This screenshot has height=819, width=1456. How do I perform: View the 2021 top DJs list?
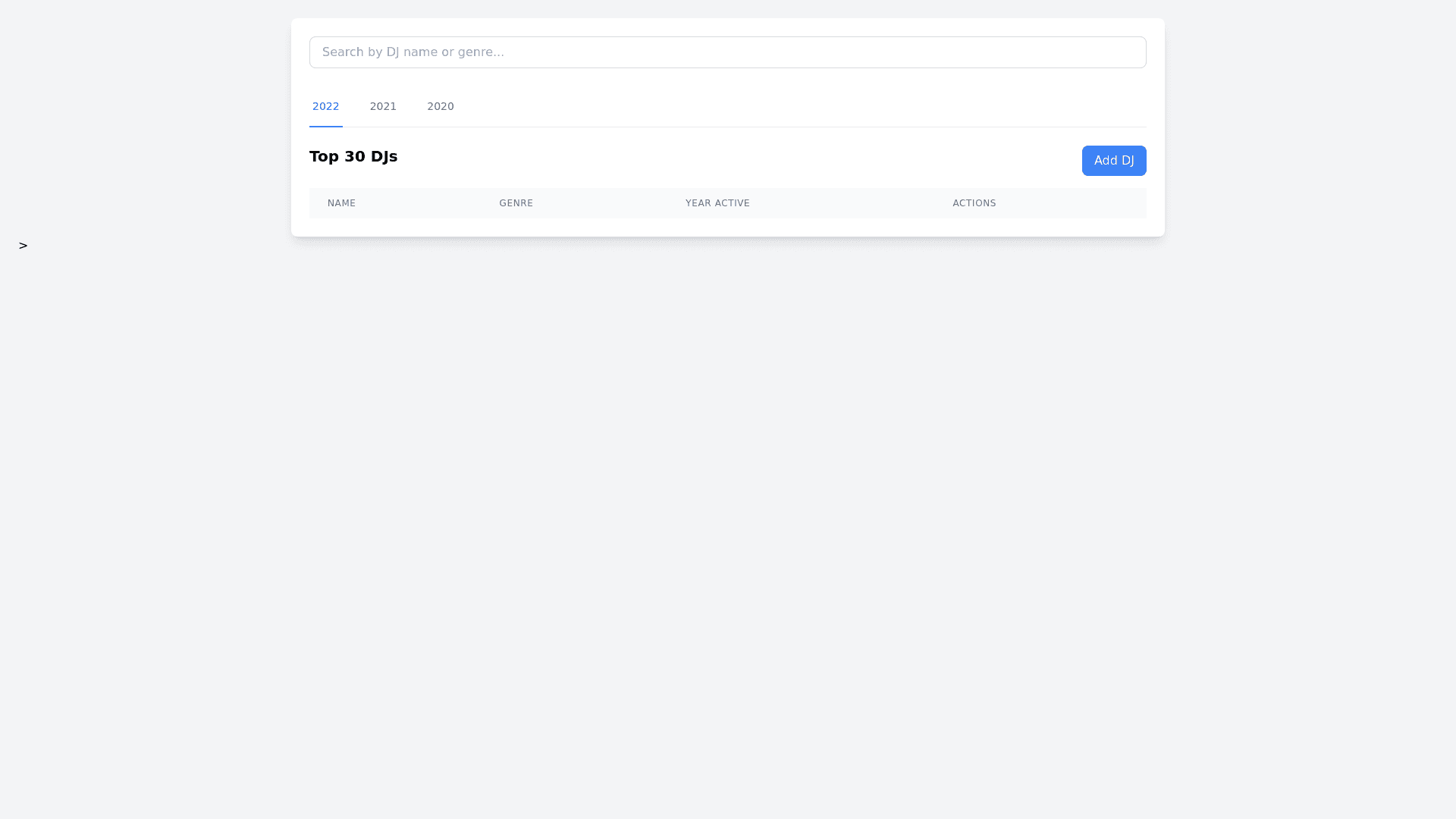click(x=383, y=106)
